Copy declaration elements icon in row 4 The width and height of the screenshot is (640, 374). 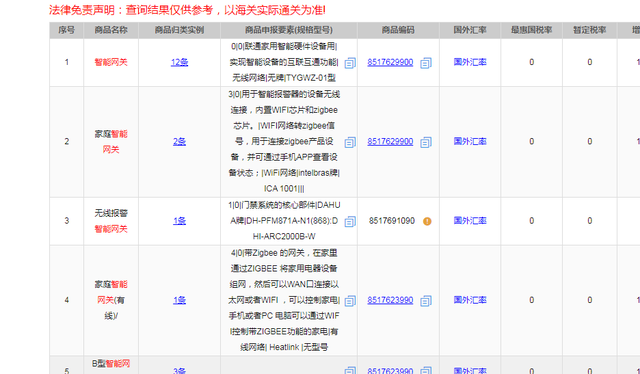pyautogui.click(x=350, y=301)
